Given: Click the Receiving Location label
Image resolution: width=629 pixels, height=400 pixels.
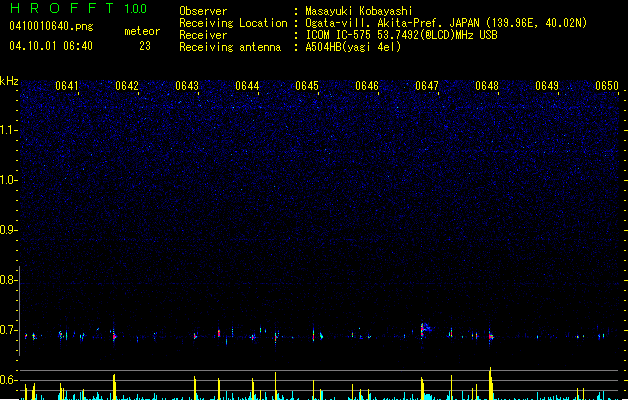Looking at the screenshot, I should [x=233, y=23].
